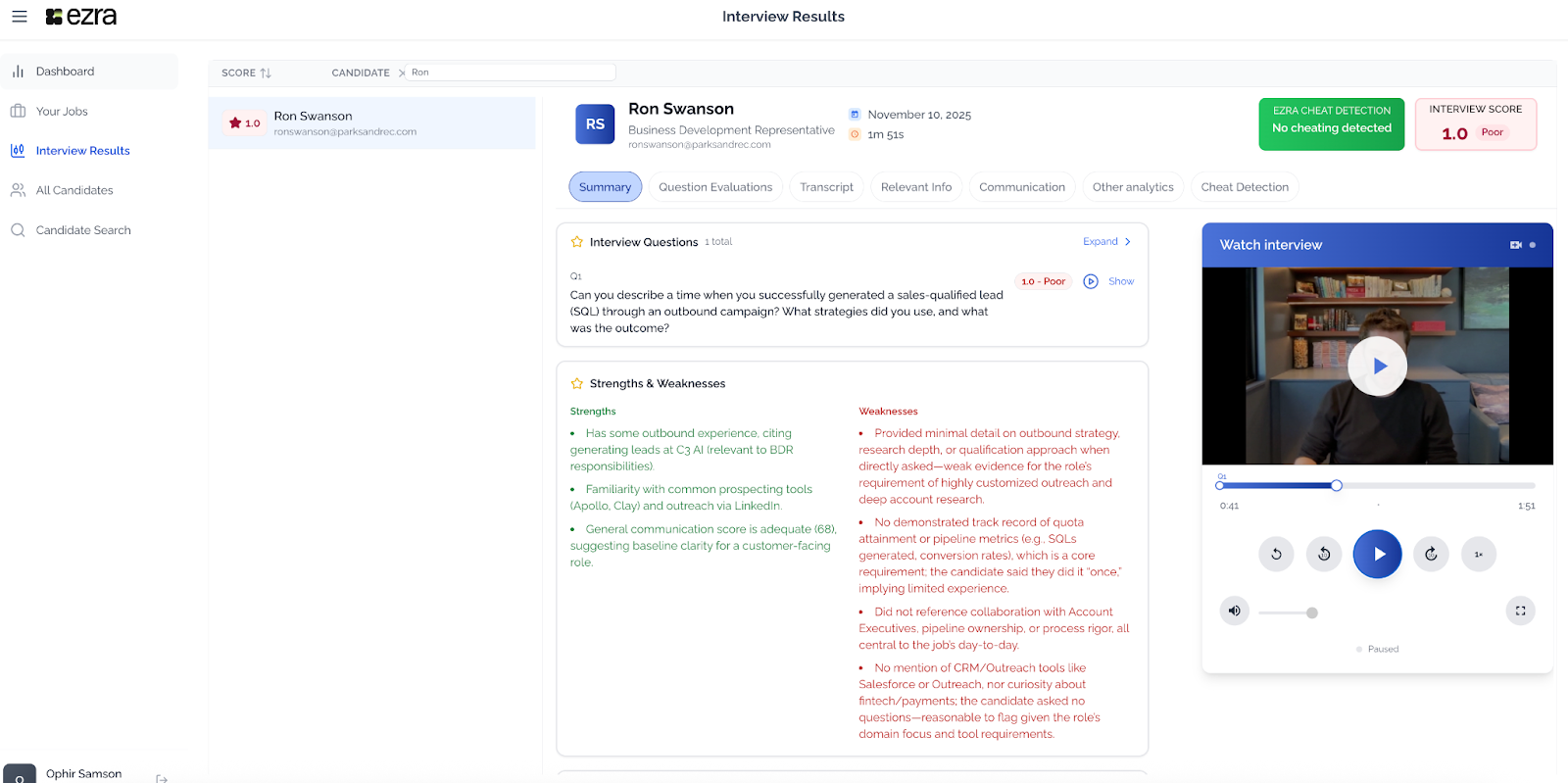
Task: Switch to the Transcript tab
Action: pyautogui.click(x=826, y=187)
